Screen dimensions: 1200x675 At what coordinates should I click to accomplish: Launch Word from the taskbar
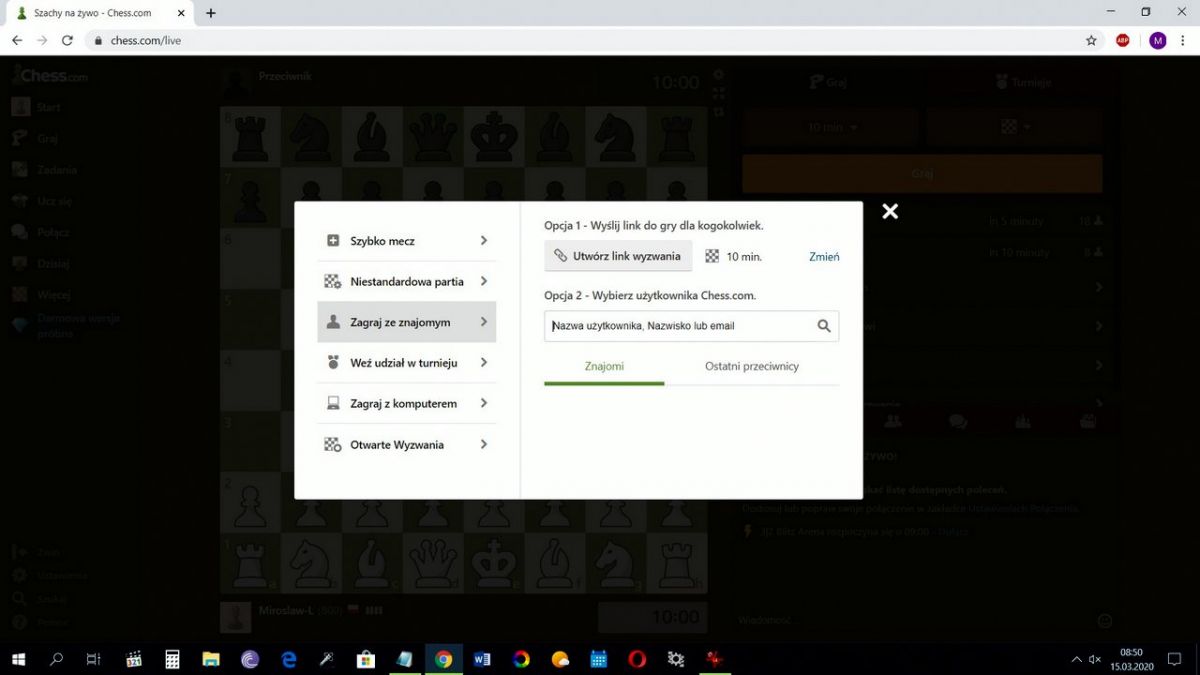point(482,659)
